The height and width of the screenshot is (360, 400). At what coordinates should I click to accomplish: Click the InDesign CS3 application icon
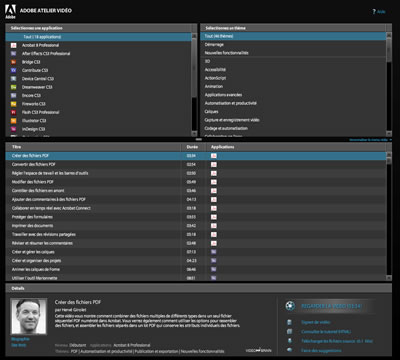point(14,129)
